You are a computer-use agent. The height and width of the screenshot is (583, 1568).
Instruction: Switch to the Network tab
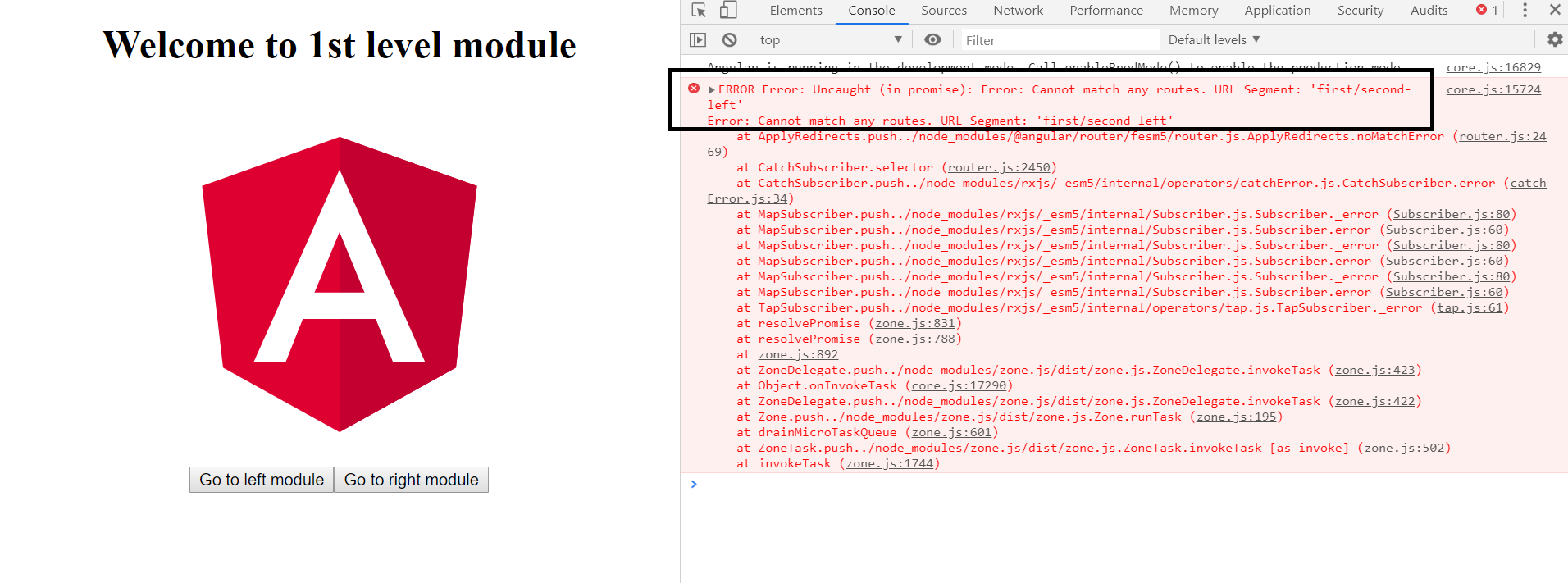(x=1018, y=11)
